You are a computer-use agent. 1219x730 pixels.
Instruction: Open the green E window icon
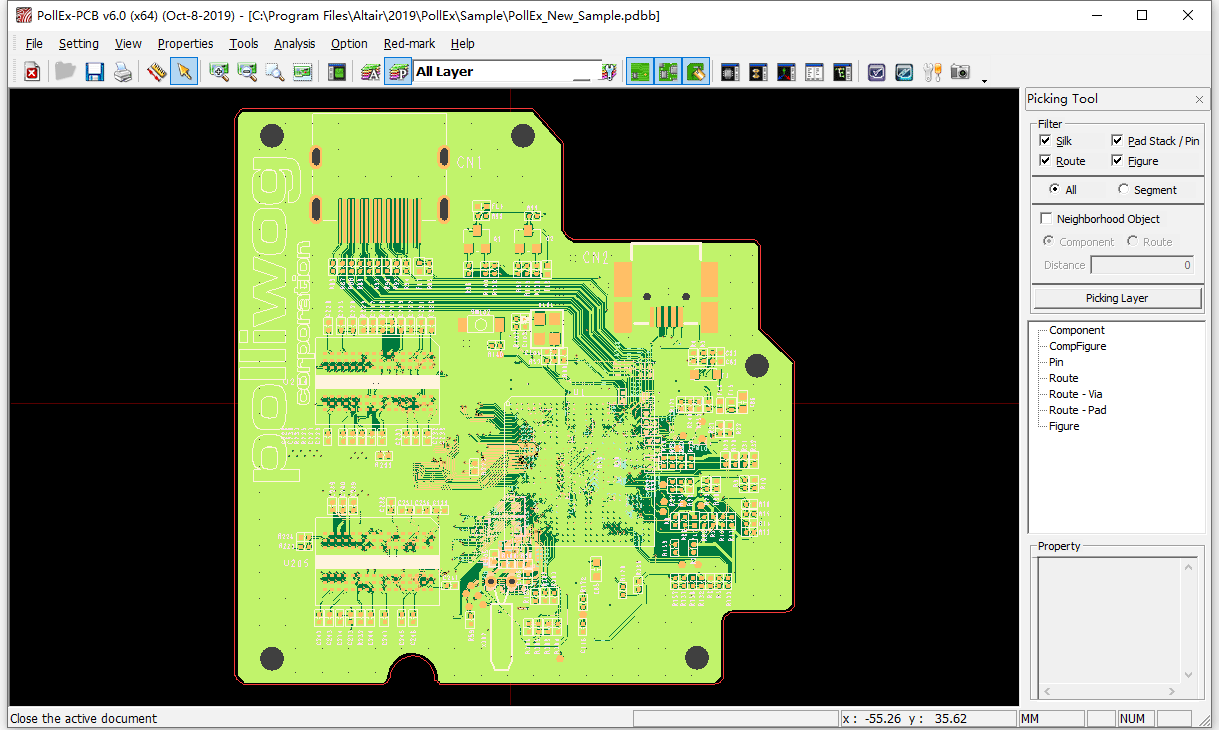click(842, 72)
